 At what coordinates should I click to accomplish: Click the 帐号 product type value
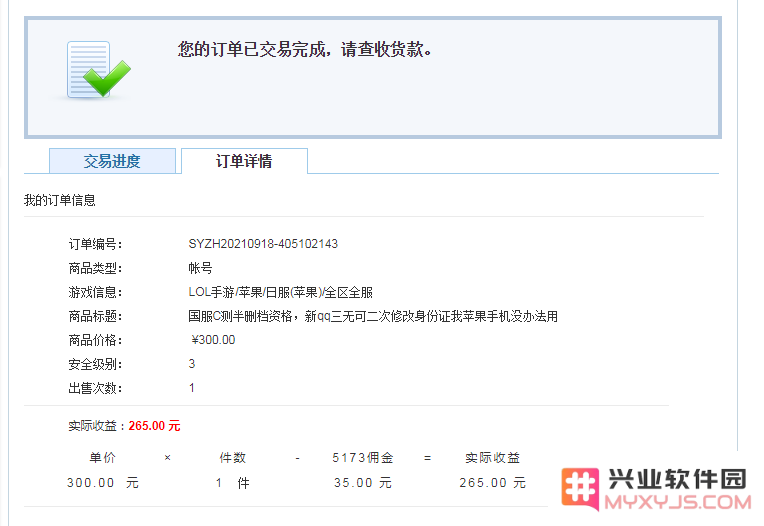tap(200, 268)
